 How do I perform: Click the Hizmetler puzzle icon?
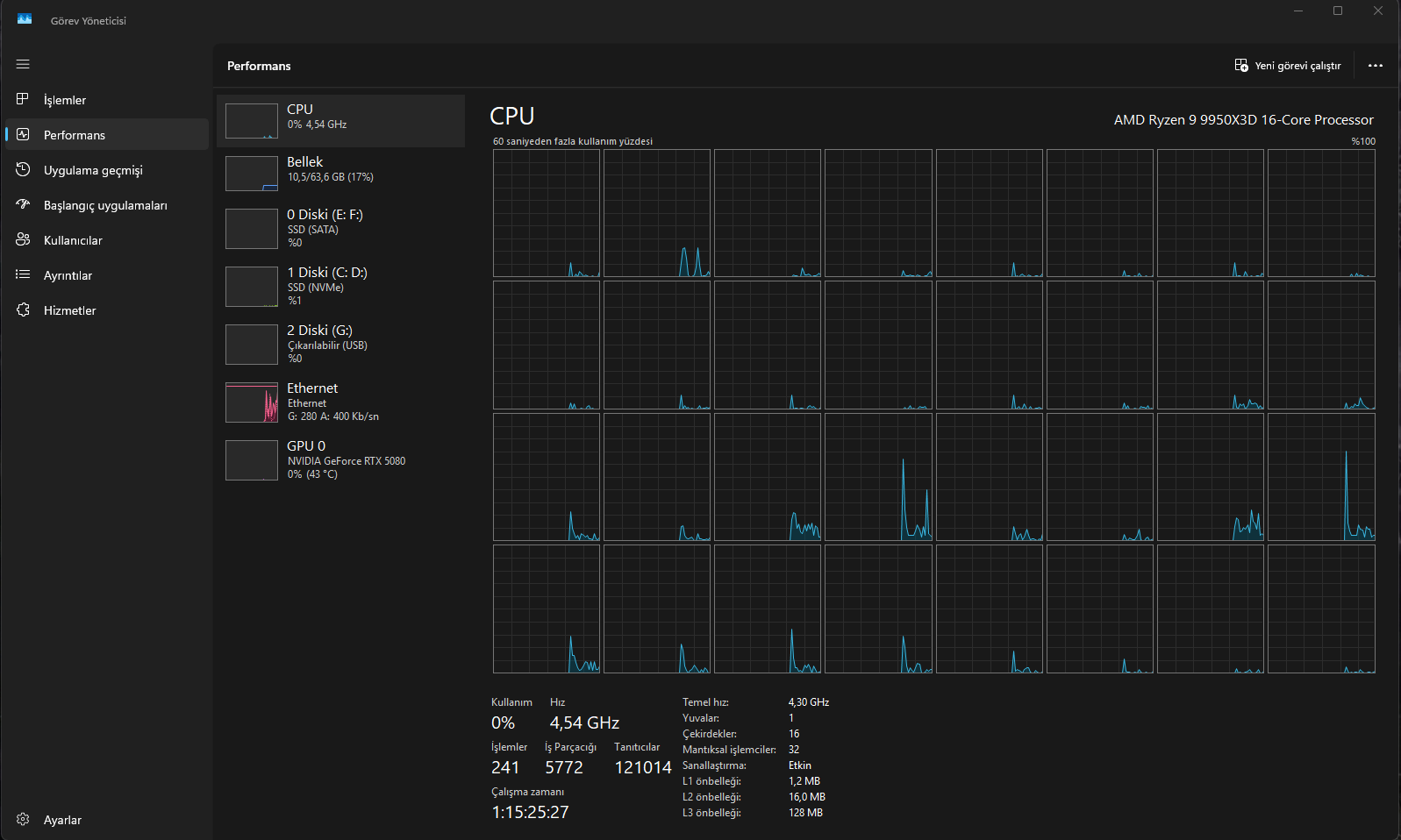click(x=23, y=310)
